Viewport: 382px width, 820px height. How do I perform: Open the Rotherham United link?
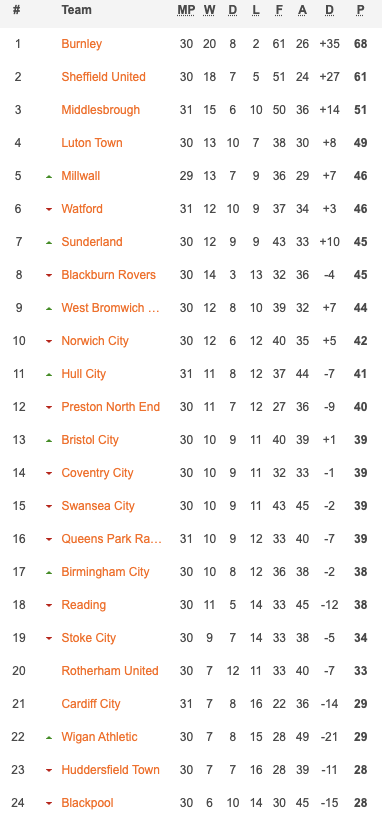[110, 670]
